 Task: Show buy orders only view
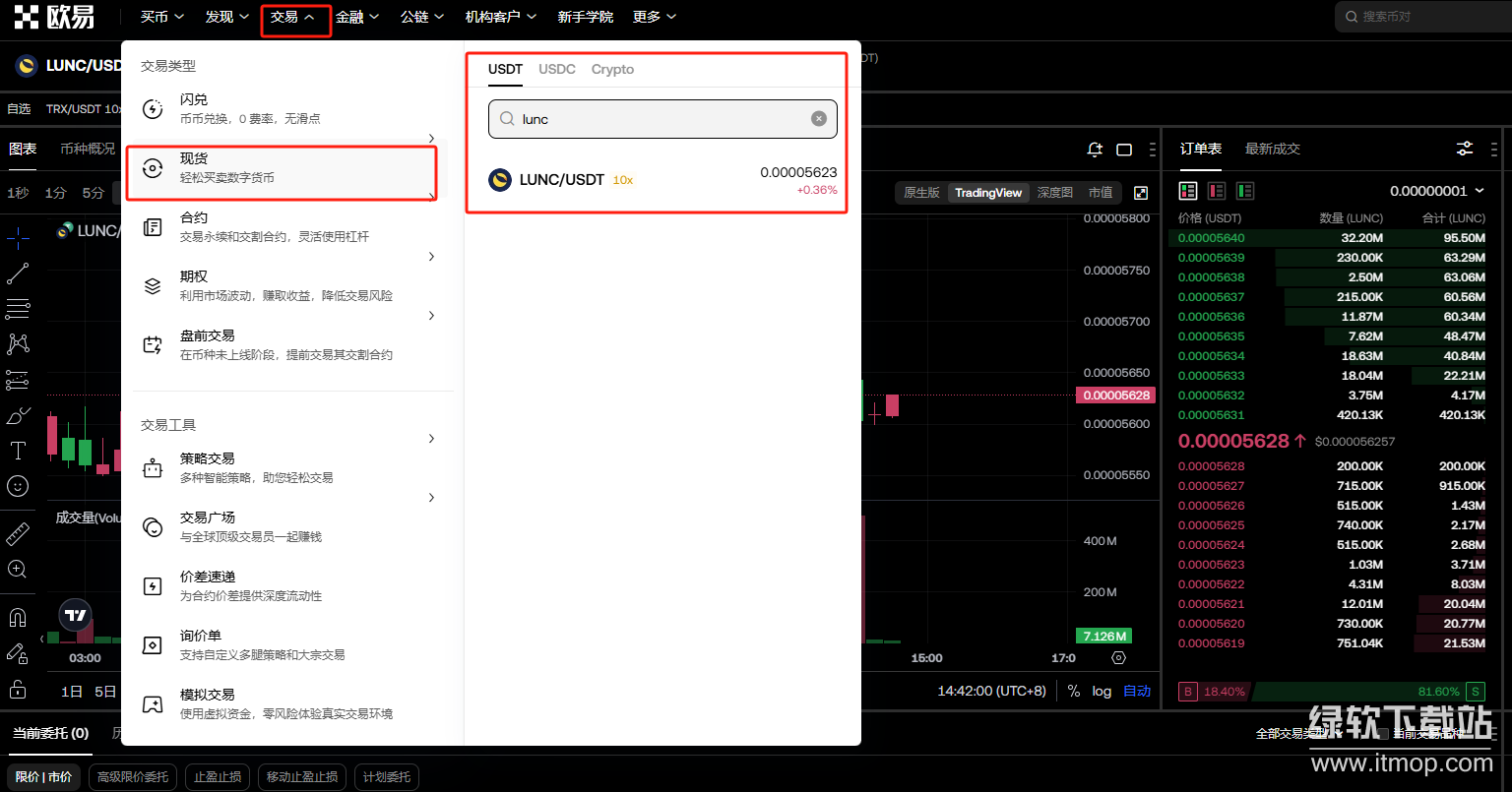[1245, 191]
